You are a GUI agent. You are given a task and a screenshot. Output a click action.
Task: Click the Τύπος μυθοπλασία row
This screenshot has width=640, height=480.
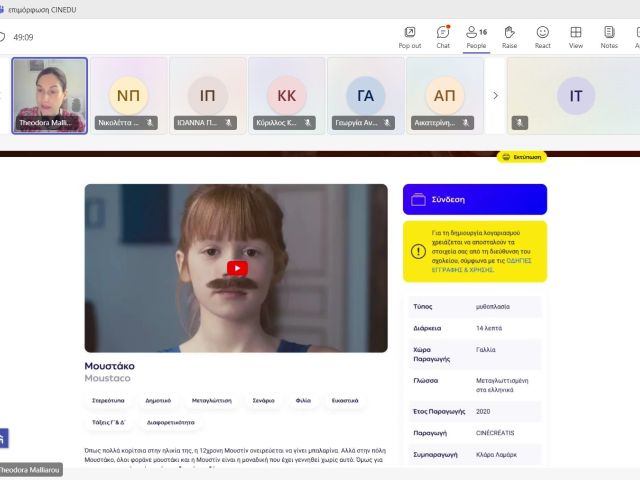point(475,307)
